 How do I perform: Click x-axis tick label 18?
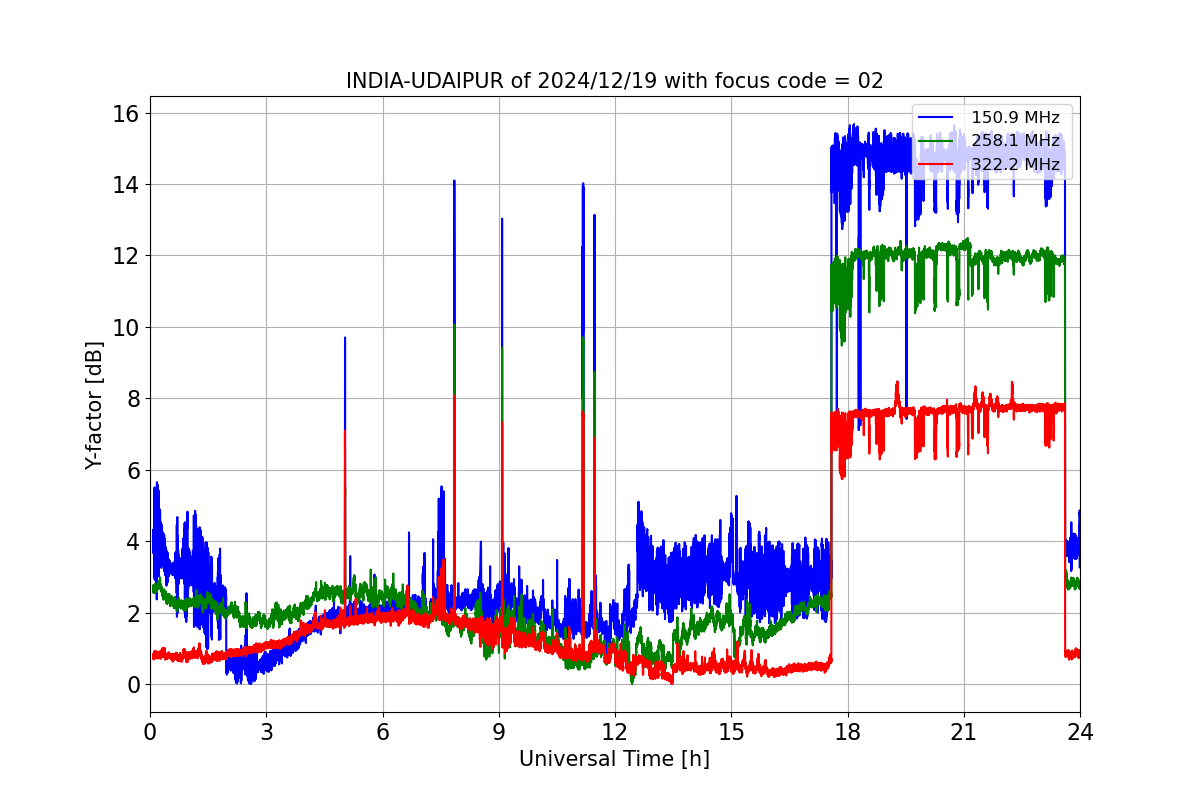click(x=847, y=731)
